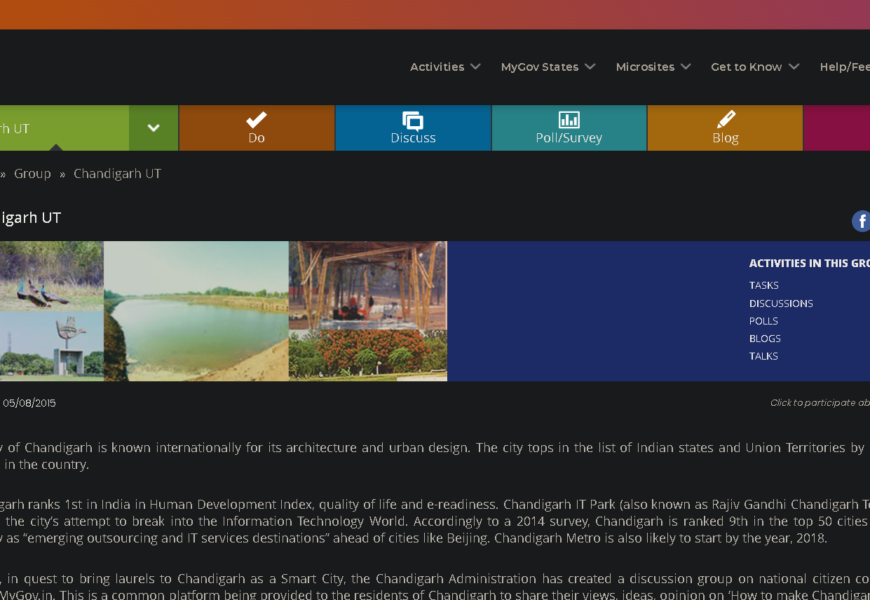The height and width of the screenshot is (600, 870).
Task: Click the Do checkmark icon
Action: click(256, 119)
